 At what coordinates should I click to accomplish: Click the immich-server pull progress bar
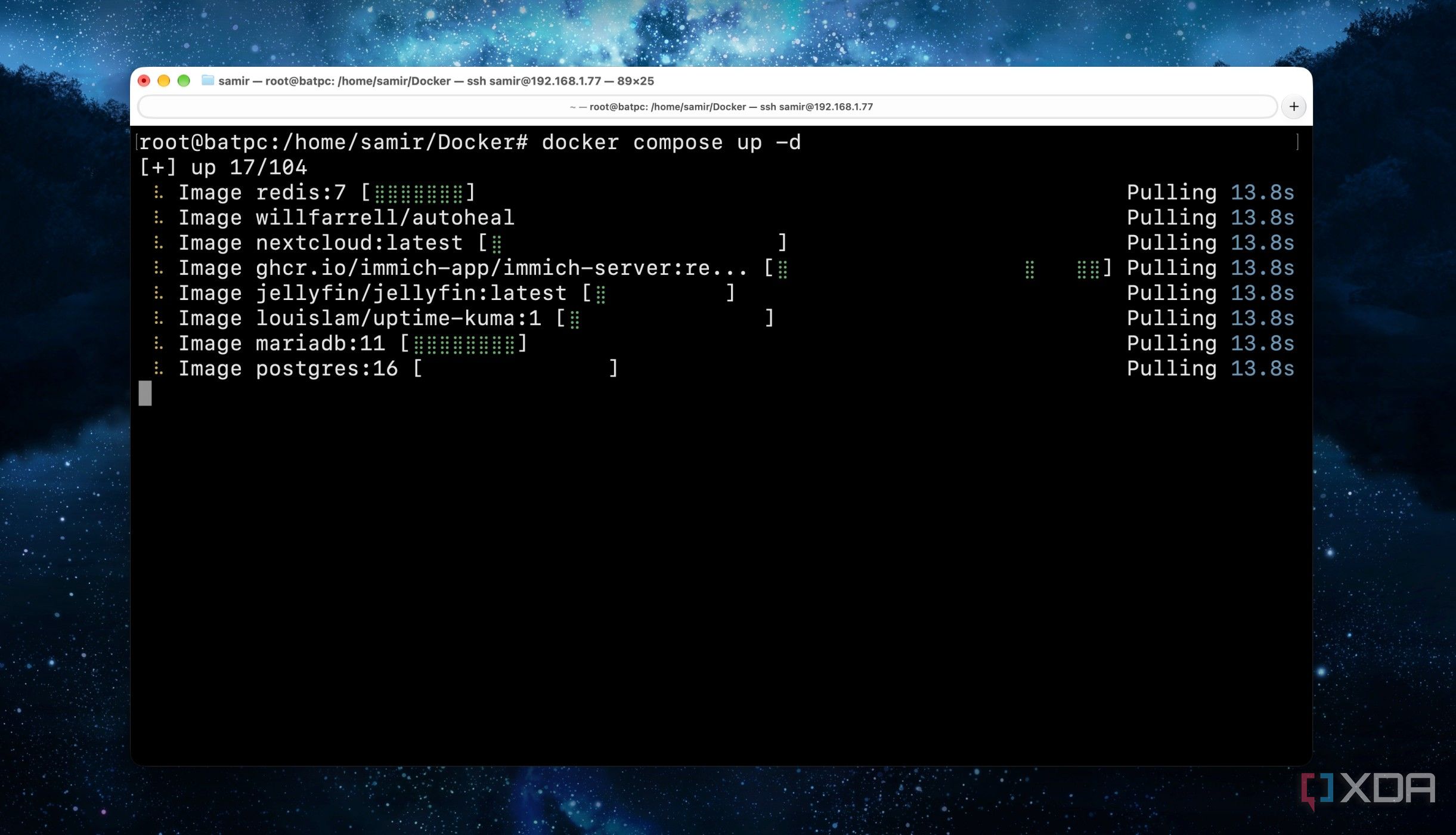(938, 268)
